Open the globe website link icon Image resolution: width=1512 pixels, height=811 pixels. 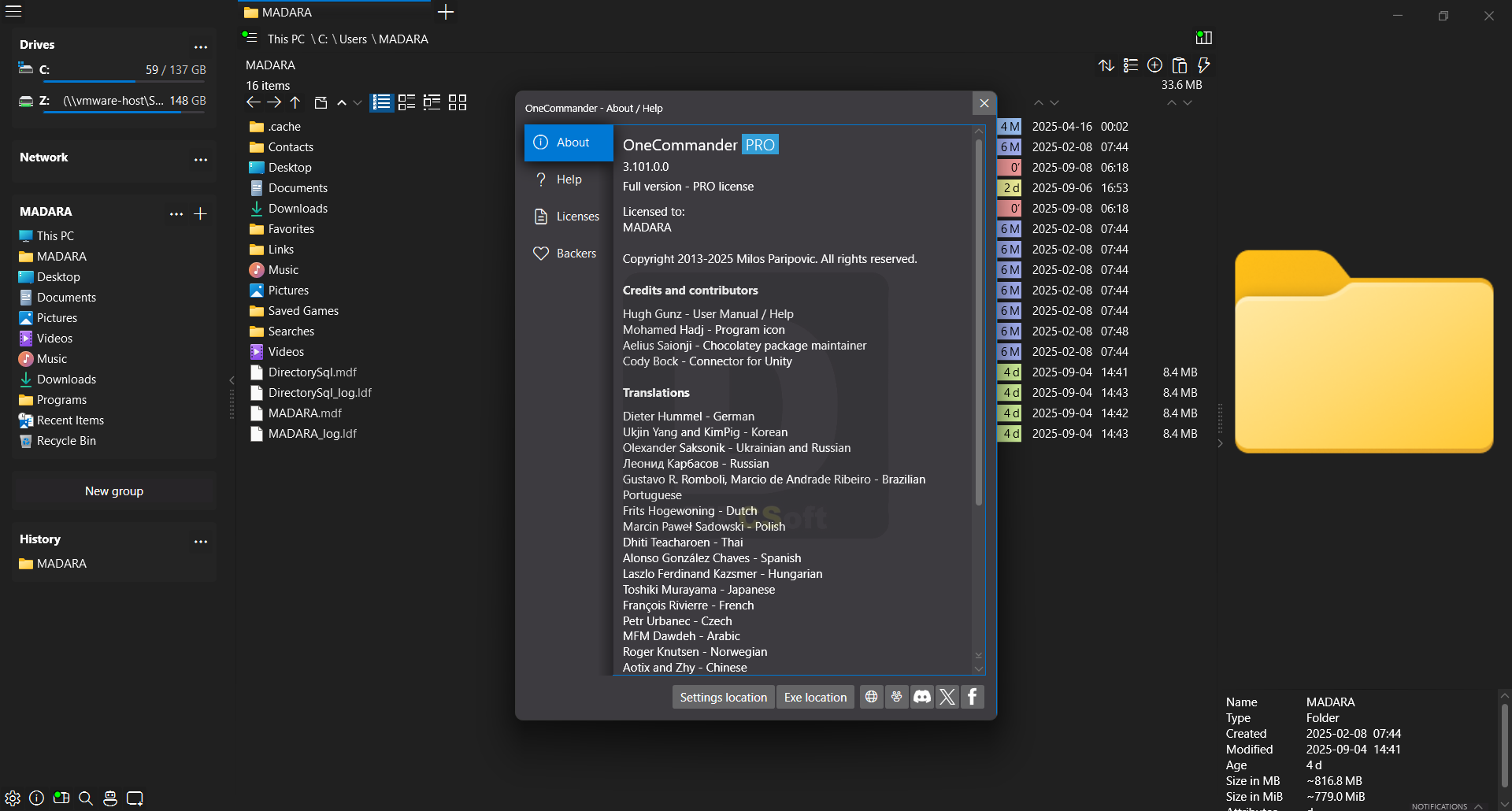tap(871, 697)
